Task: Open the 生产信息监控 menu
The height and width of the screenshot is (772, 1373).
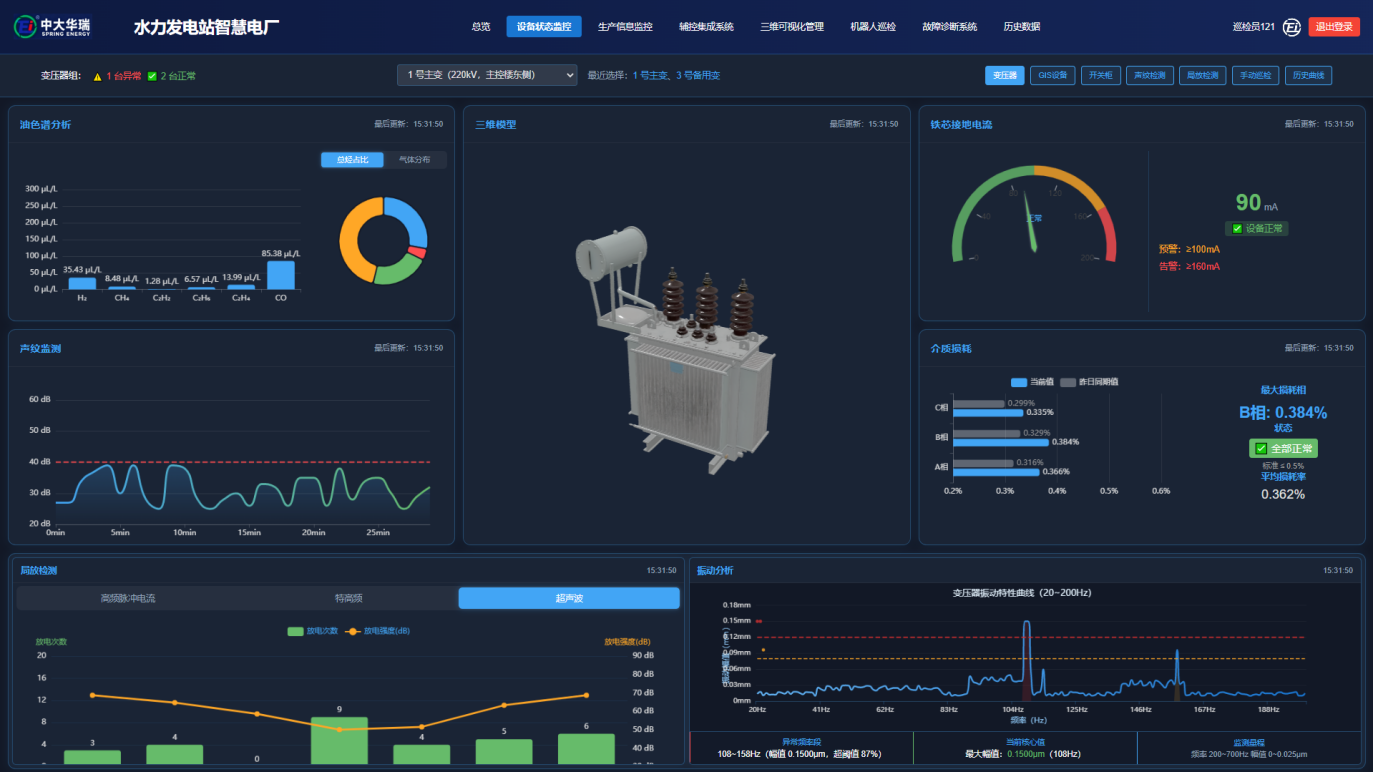Action: [x=625, y=27]
